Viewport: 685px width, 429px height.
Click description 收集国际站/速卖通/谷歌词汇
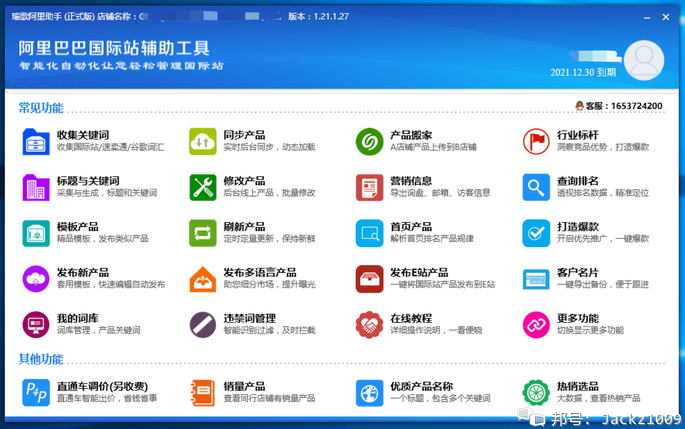coord(111,147)
